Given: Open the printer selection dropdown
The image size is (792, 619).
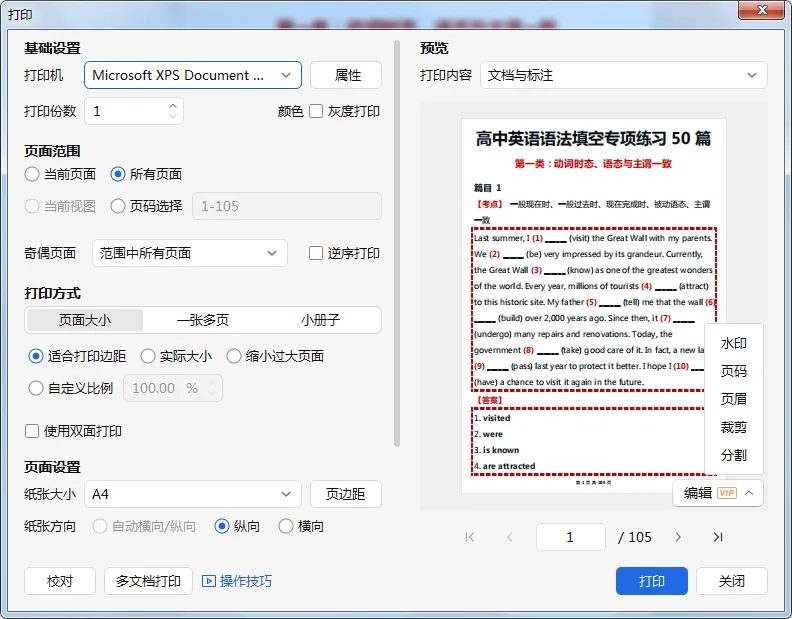Looking at the screenshot, I should click(x=193, y=75).
